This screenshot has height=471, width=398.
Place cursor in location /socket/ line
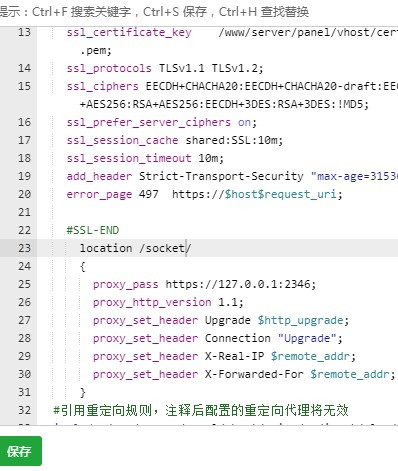coord(135,248)
